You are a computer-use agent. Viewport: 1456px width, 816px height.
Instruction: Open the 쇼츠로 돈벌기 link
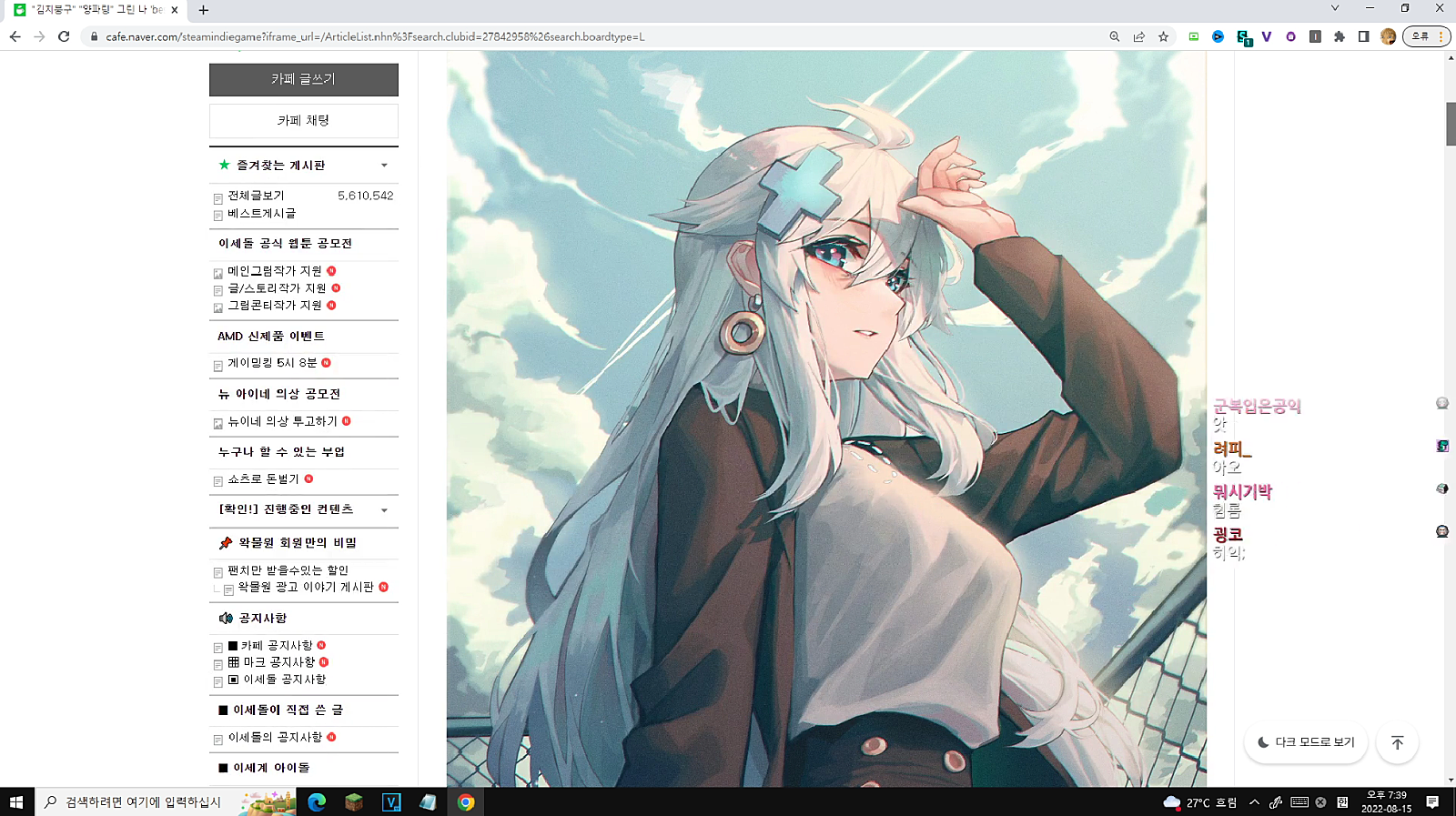(263, 479)
